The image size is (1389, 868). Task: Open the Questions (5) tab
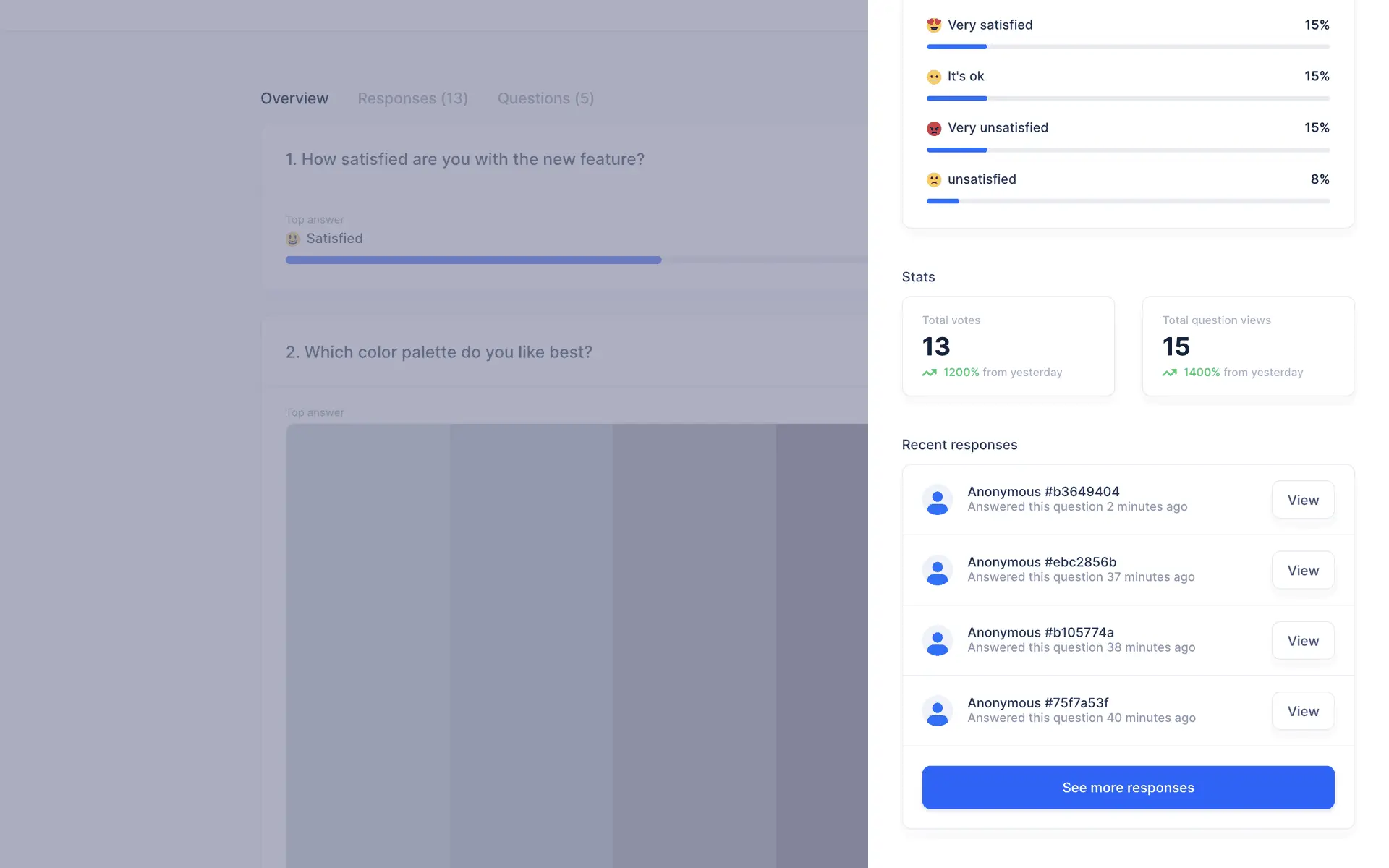[x=545, y=98]
